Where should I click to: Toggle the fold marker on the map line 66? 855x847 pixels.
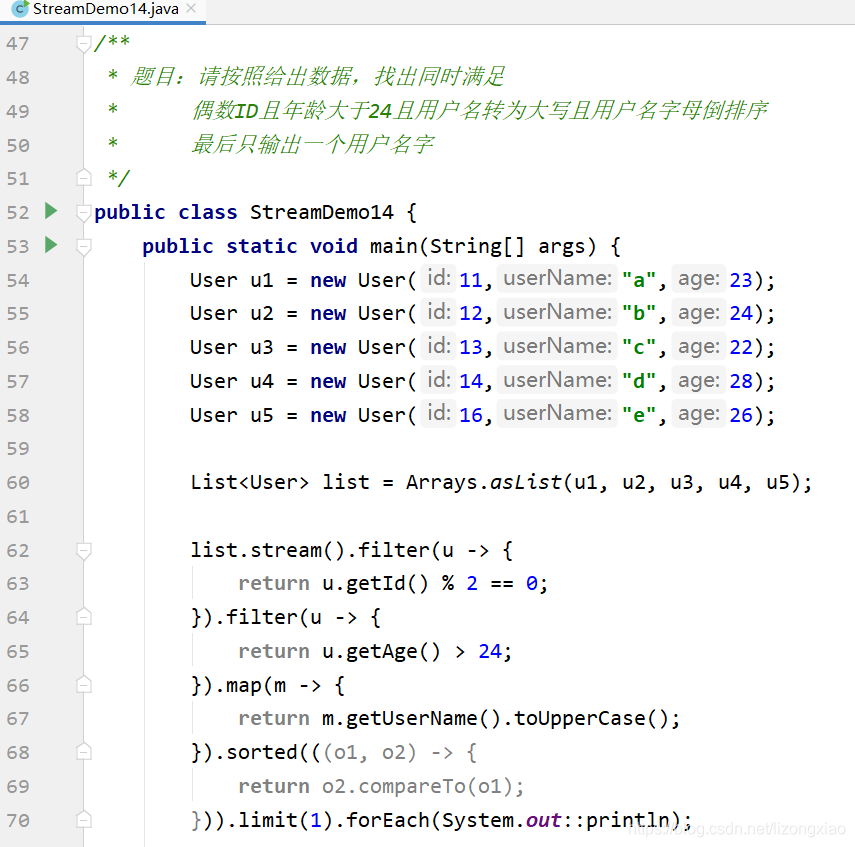coord(84,685)
